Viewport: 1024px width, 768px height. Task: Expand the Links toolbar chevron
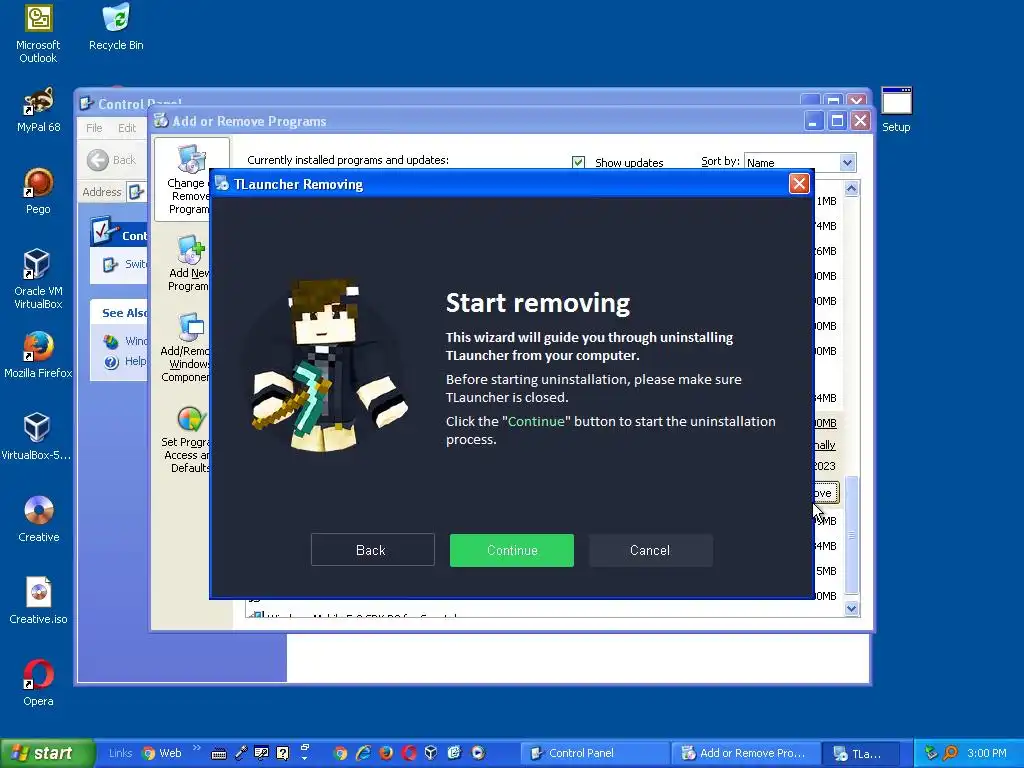(x=197, y=748)
